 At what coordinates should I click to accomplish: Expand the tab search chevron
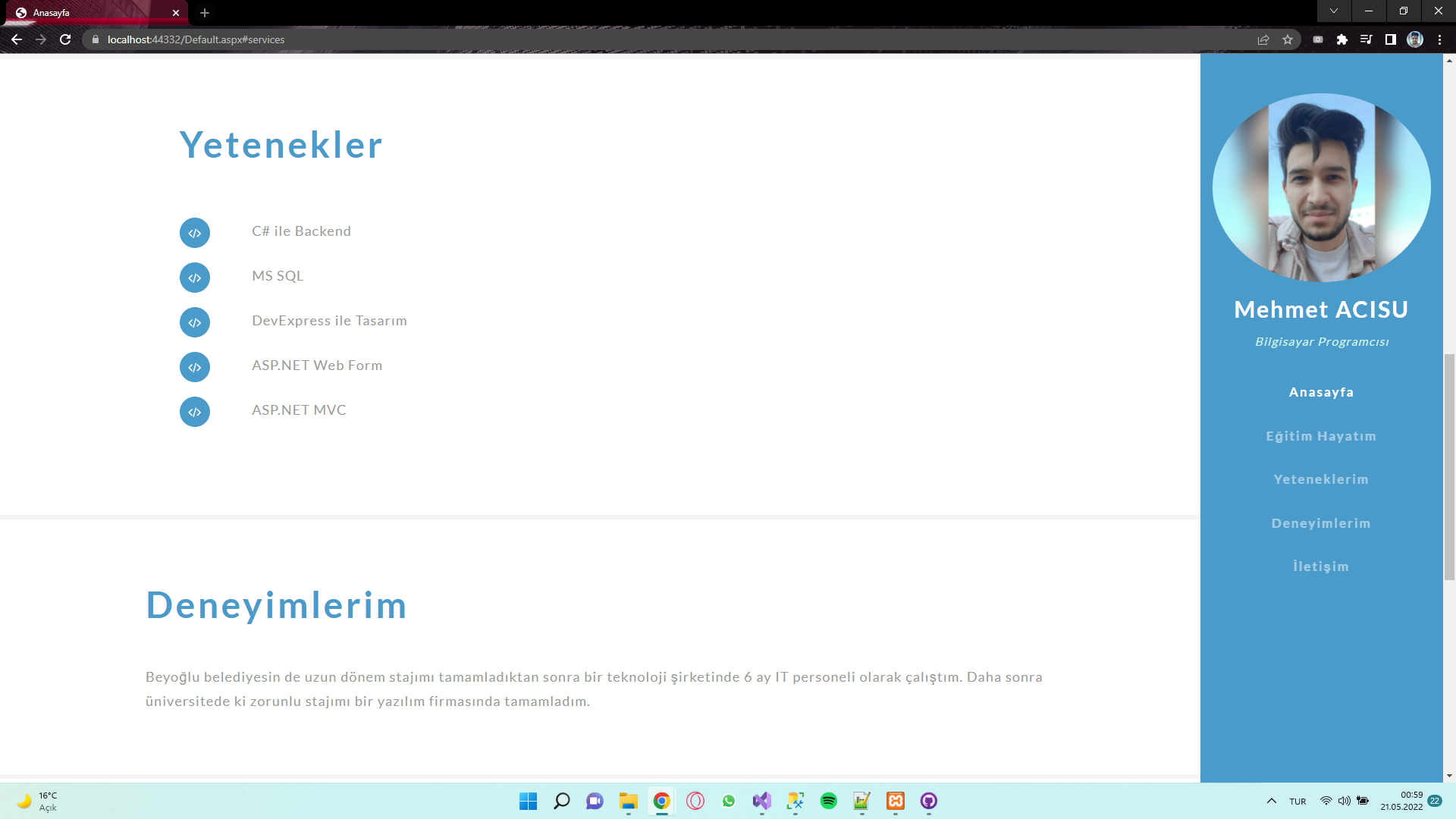pyautogui.click(x=1334, y=11)
